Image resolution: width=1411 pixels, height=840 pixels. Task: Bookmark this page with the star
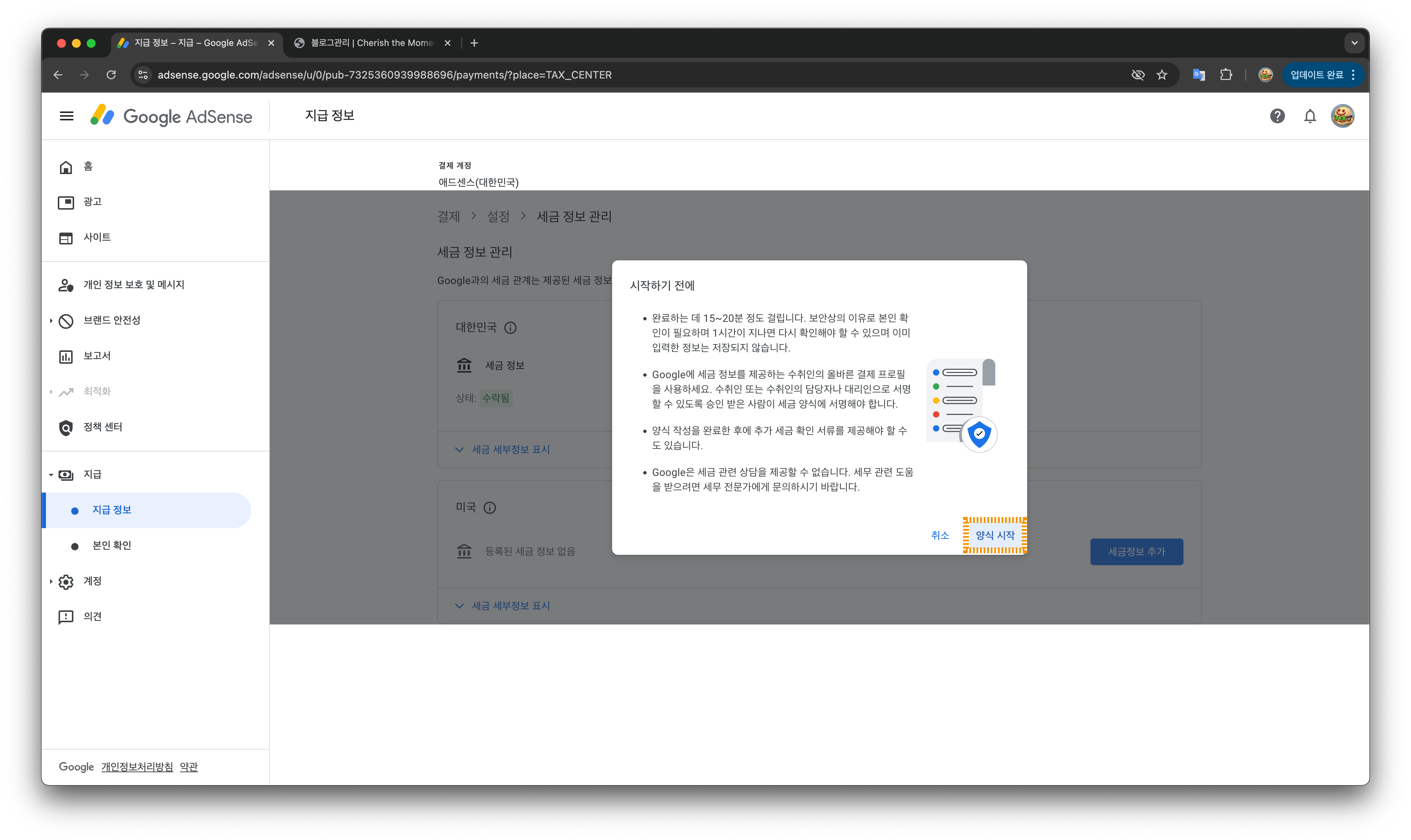click(x=1162, y=75)
